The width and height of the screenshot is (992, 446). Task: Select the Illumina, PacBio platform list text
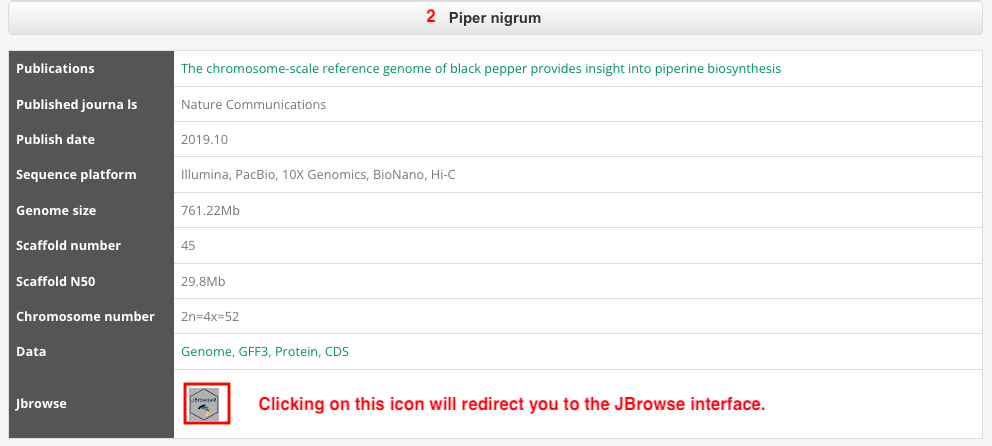click(318, 175)
